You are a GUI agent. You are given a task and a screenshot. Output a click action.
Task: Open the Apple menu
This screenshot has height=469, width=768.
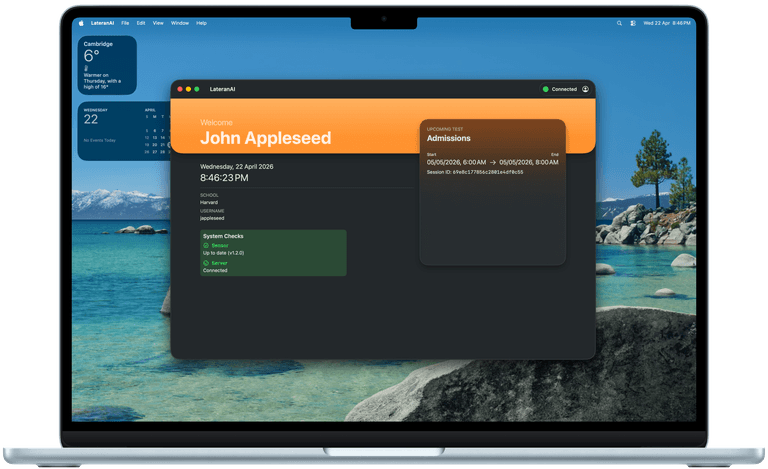[x=81, y=23]
